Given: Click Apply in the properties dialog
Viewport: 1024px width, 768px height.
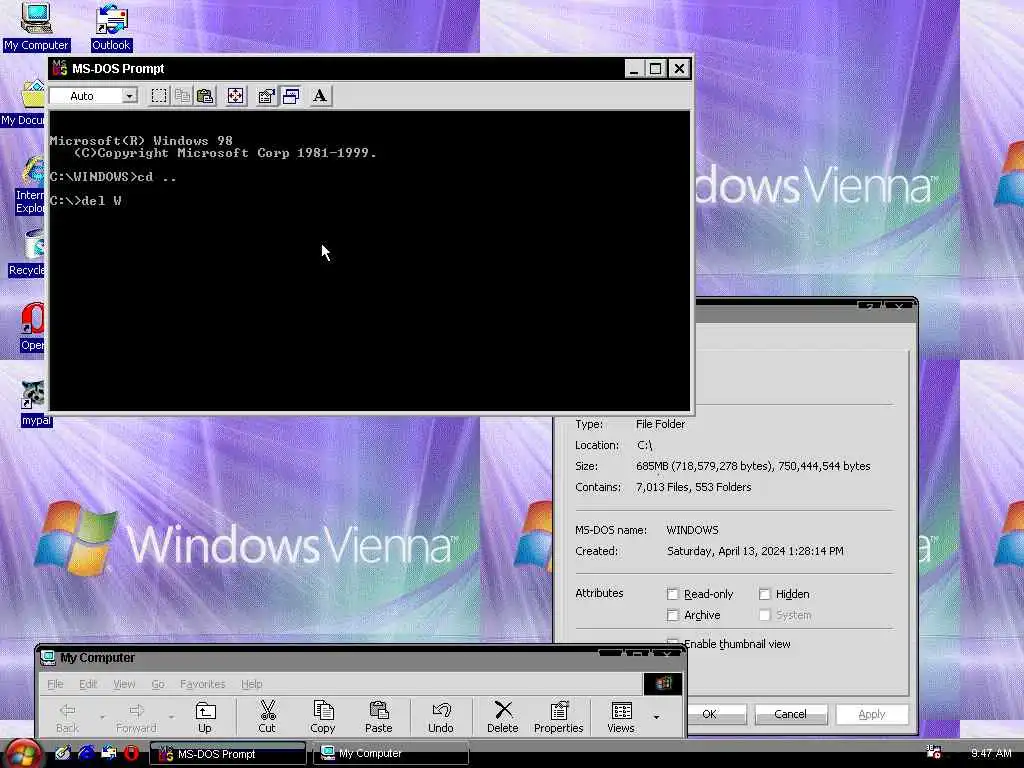Looking at the screenshot, I should 871,714.
